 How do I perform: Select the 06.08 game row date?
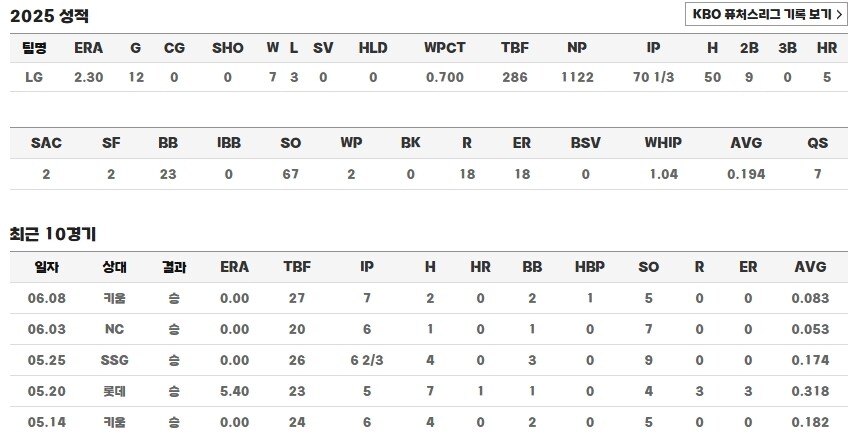(x=47, y=298)
